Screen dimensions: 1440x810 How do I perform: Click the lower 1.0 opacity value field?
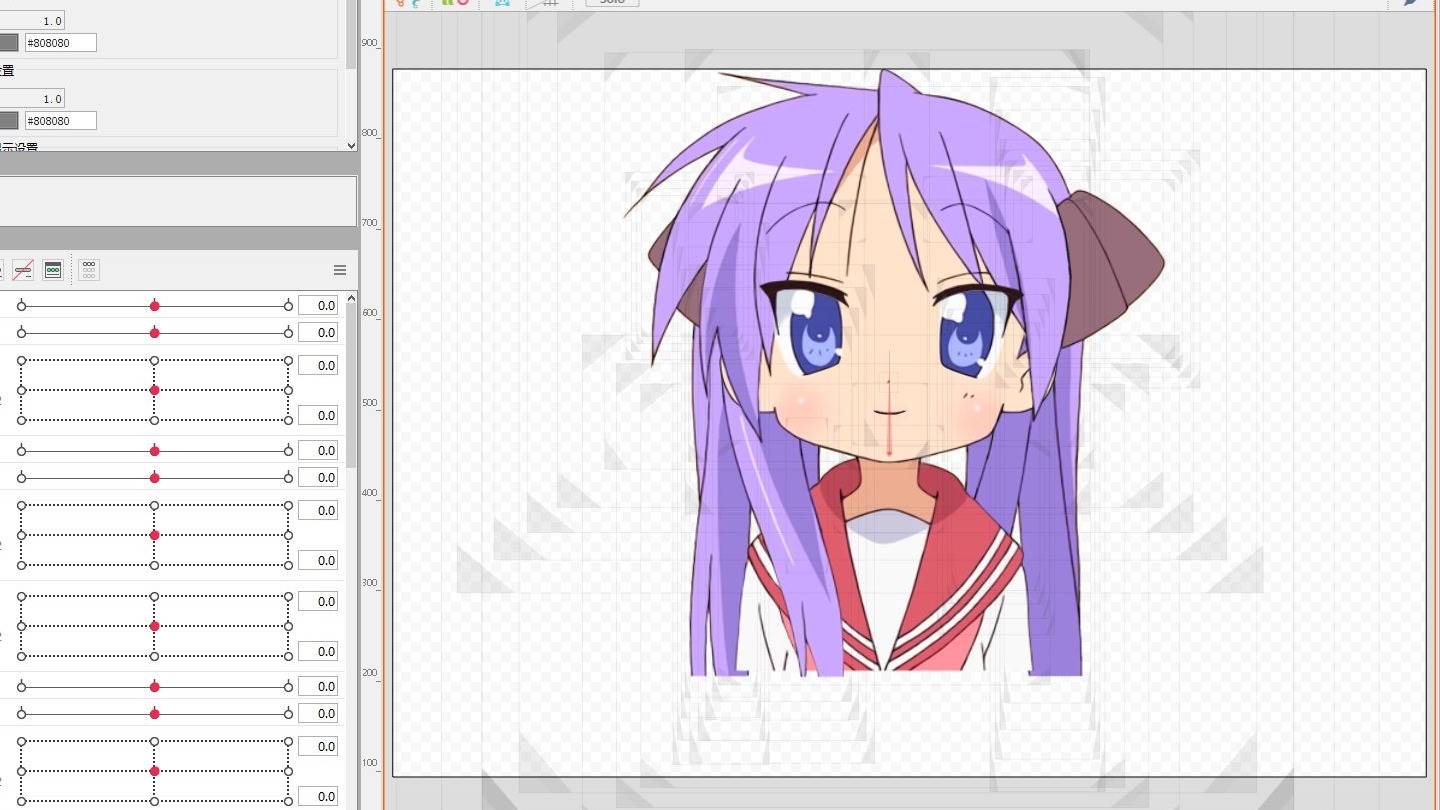(32, 98)
